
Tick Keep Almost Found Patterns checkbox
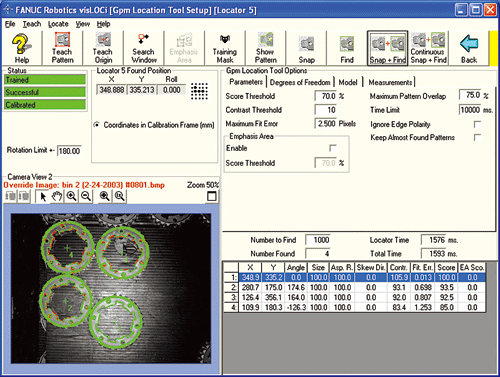click(477, 137)
